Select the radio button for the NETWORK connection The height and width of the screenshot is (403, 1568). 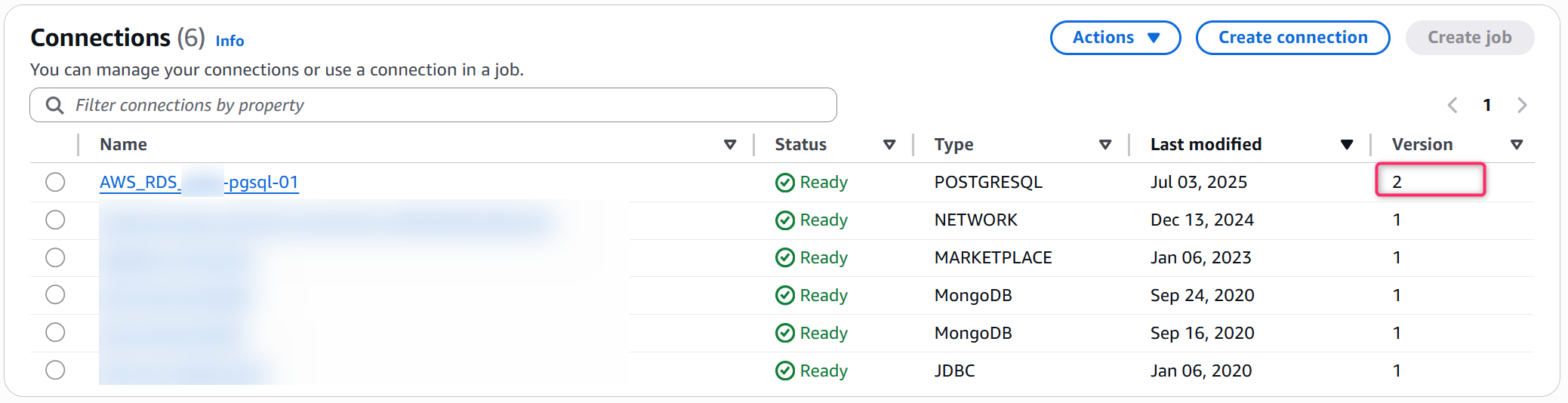[55, 220]
